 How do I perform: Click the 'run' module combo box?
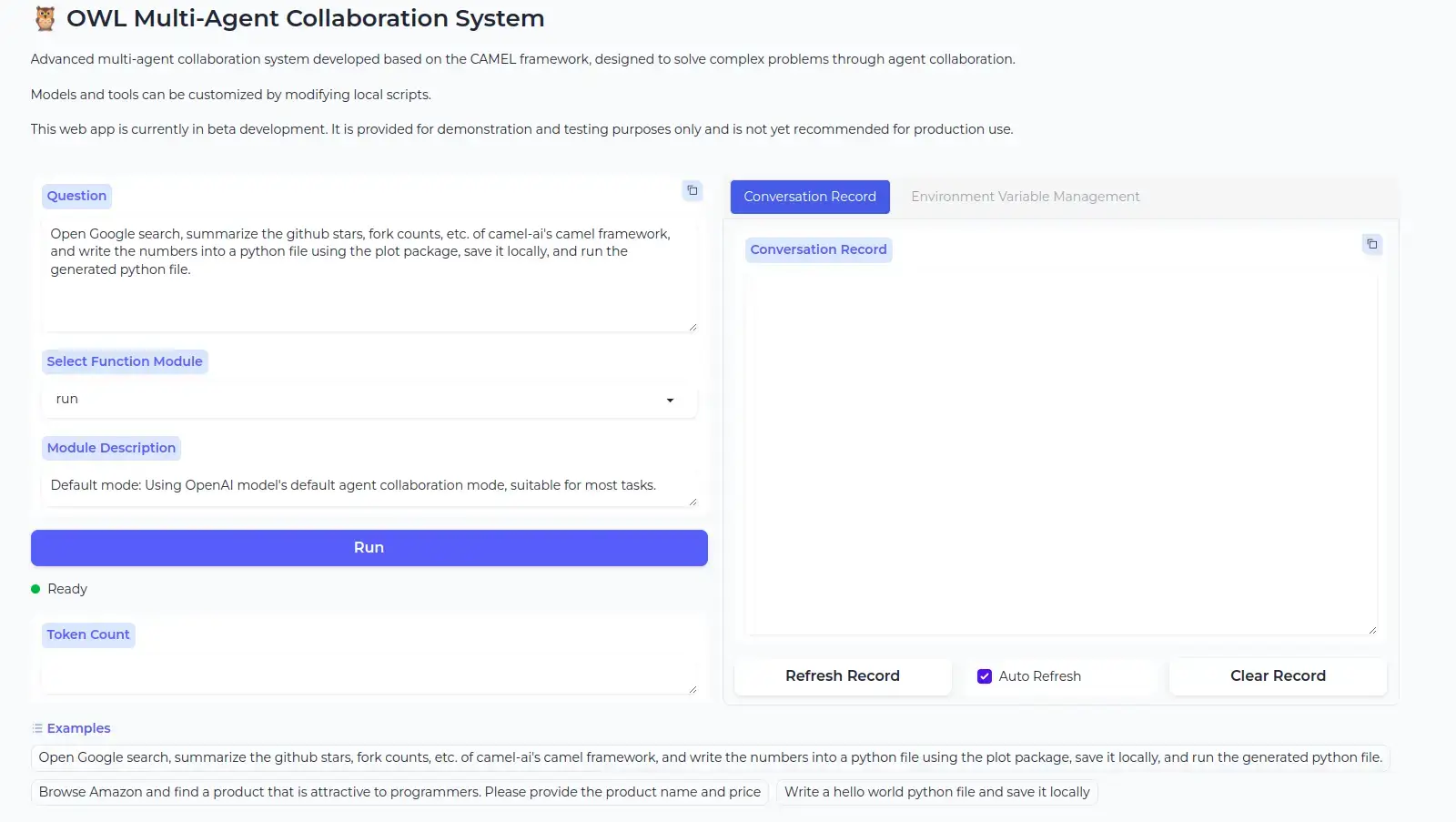(355, 400)
